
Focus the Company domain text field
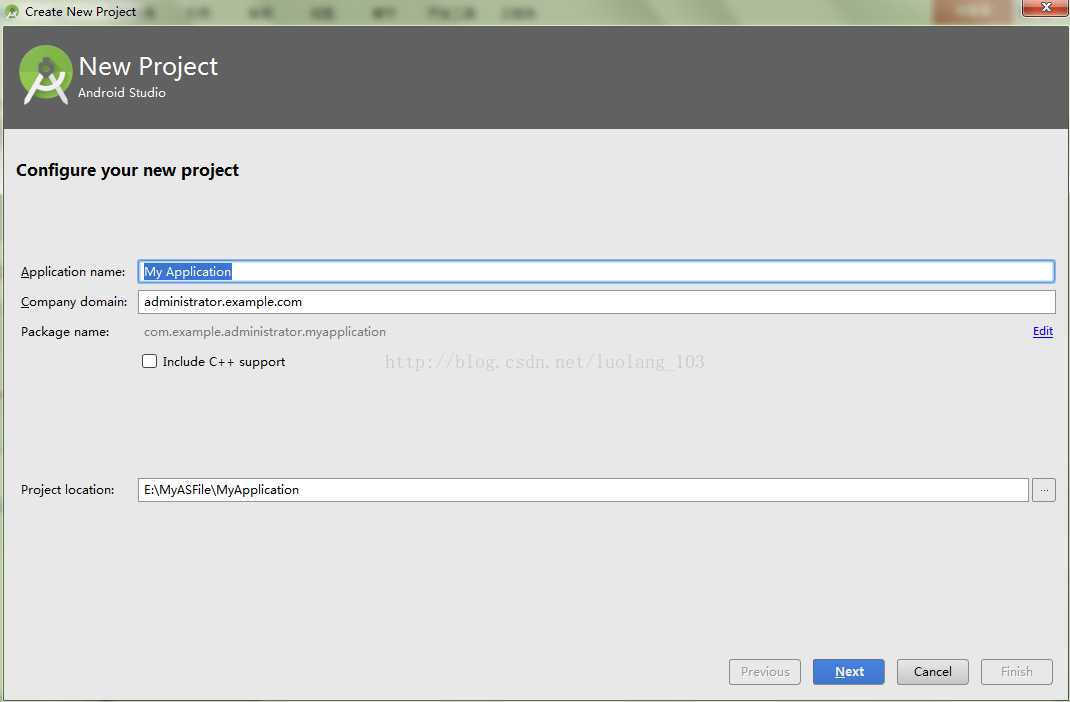click(x=596, y=302)
